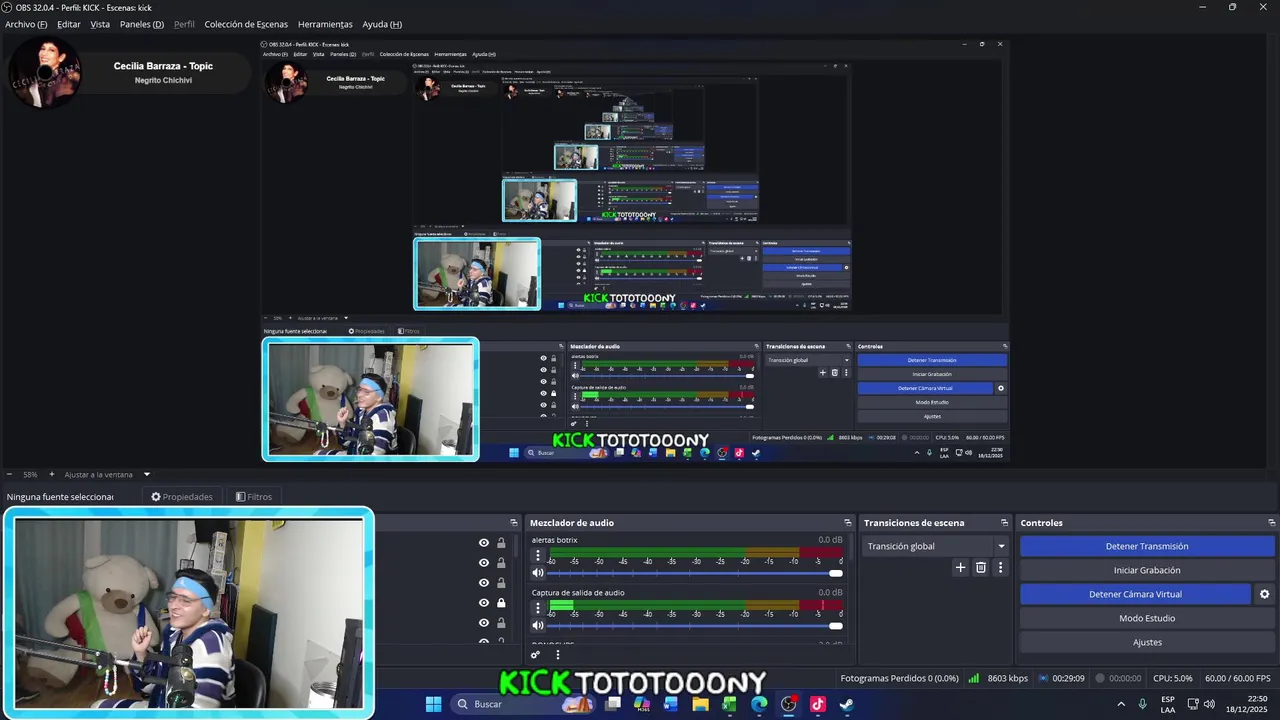Open Steam from the taskbar
1280x720 pixels.
coord(846,704)
